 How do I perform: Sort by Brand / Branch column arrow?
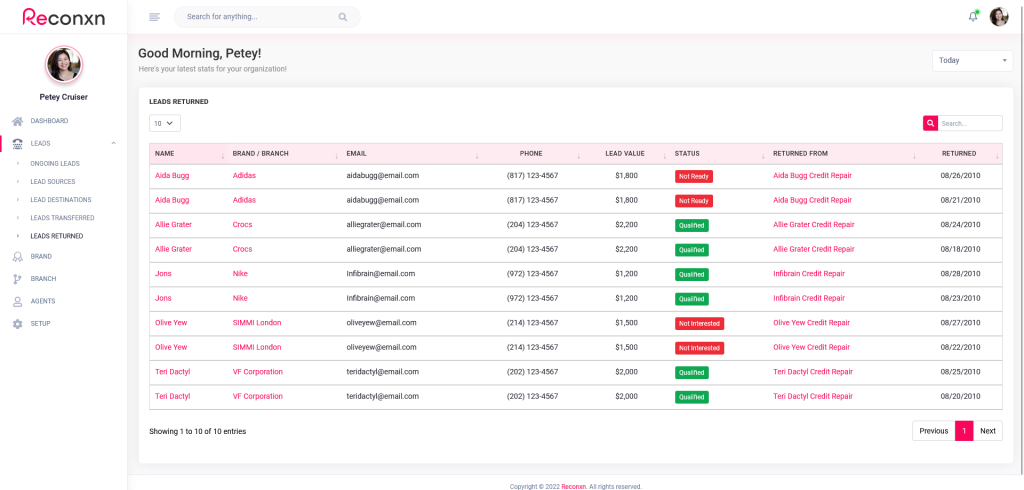(336, 155)
